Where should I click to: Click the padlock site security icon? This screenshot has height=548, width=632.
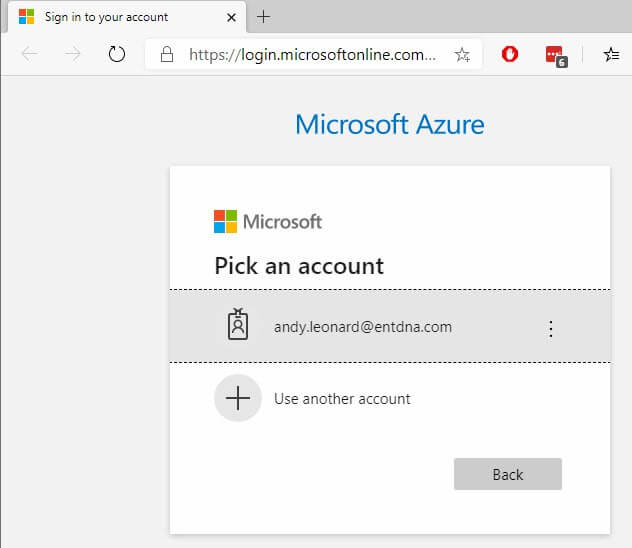coord(167,54)
